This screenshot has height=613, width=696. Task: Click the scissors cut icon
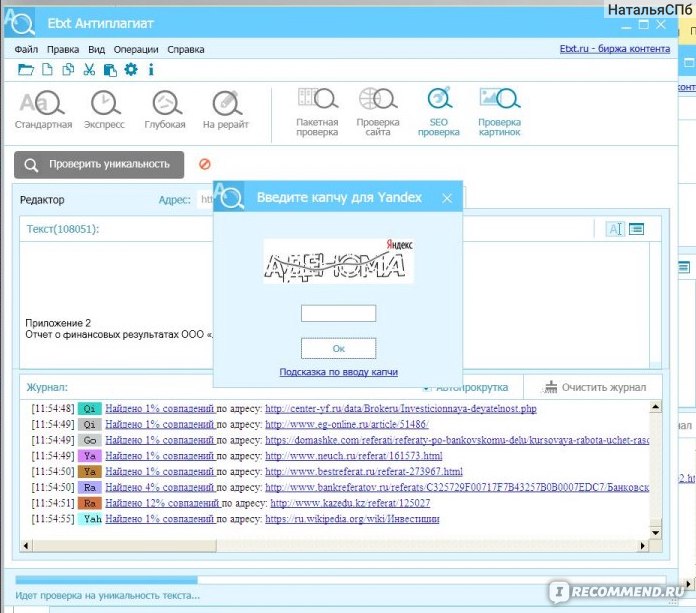pos(89,70)
